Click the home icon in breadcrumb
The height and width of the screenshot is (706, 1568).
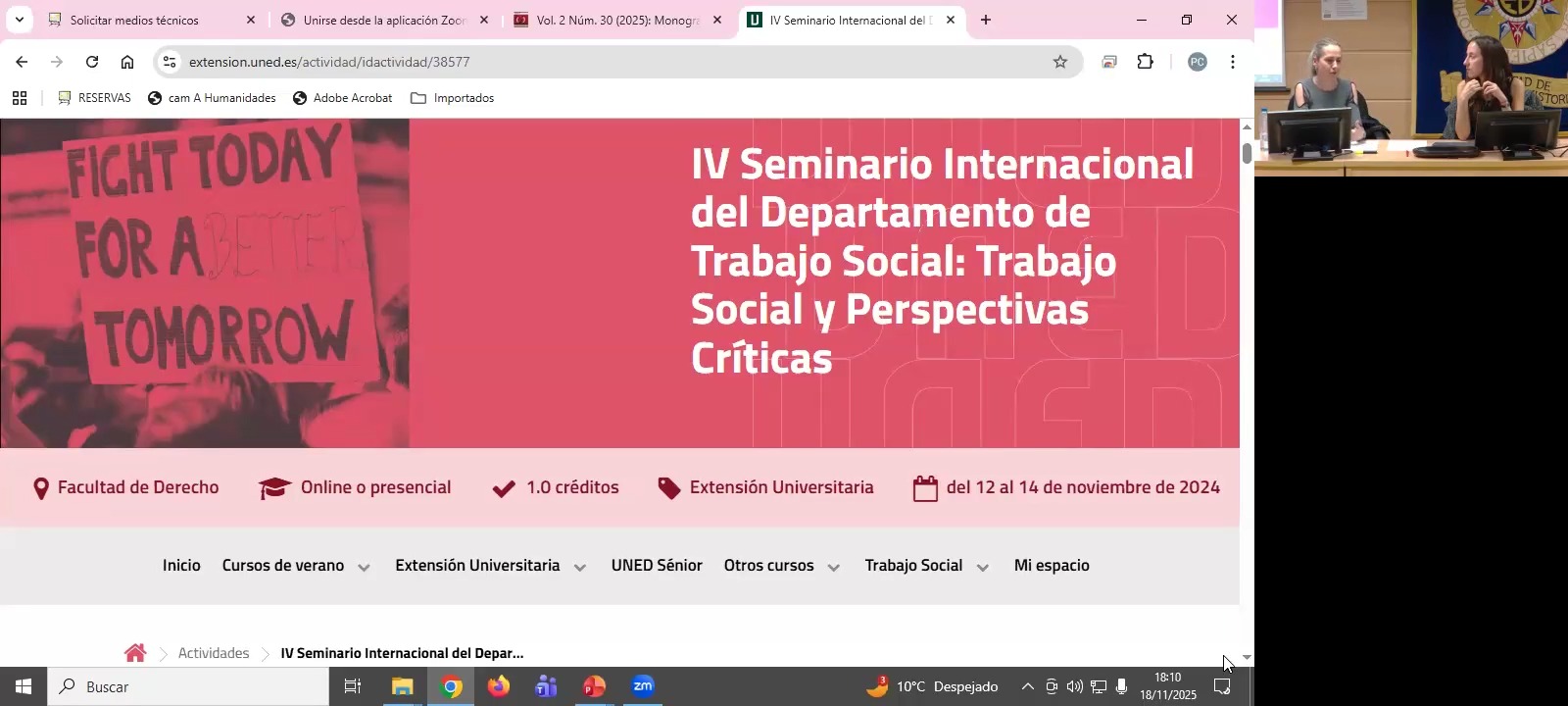(x=135, y=653)
